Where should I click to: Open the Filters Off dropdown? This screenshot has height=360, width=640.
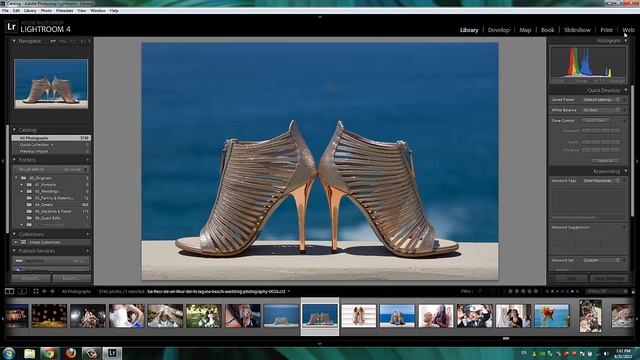point(607,291)
